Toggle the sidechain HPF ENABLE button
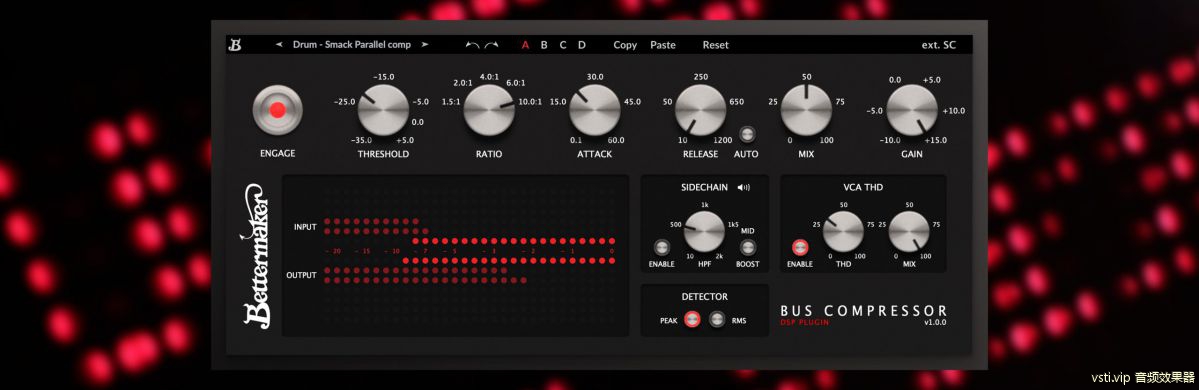 [x=661, y=248]
